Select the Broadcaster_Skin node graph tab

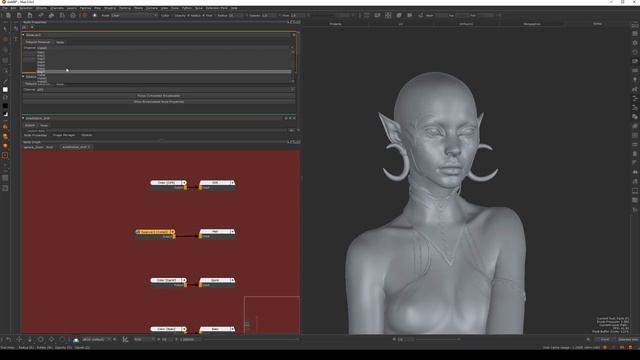[x=76, y=147]
